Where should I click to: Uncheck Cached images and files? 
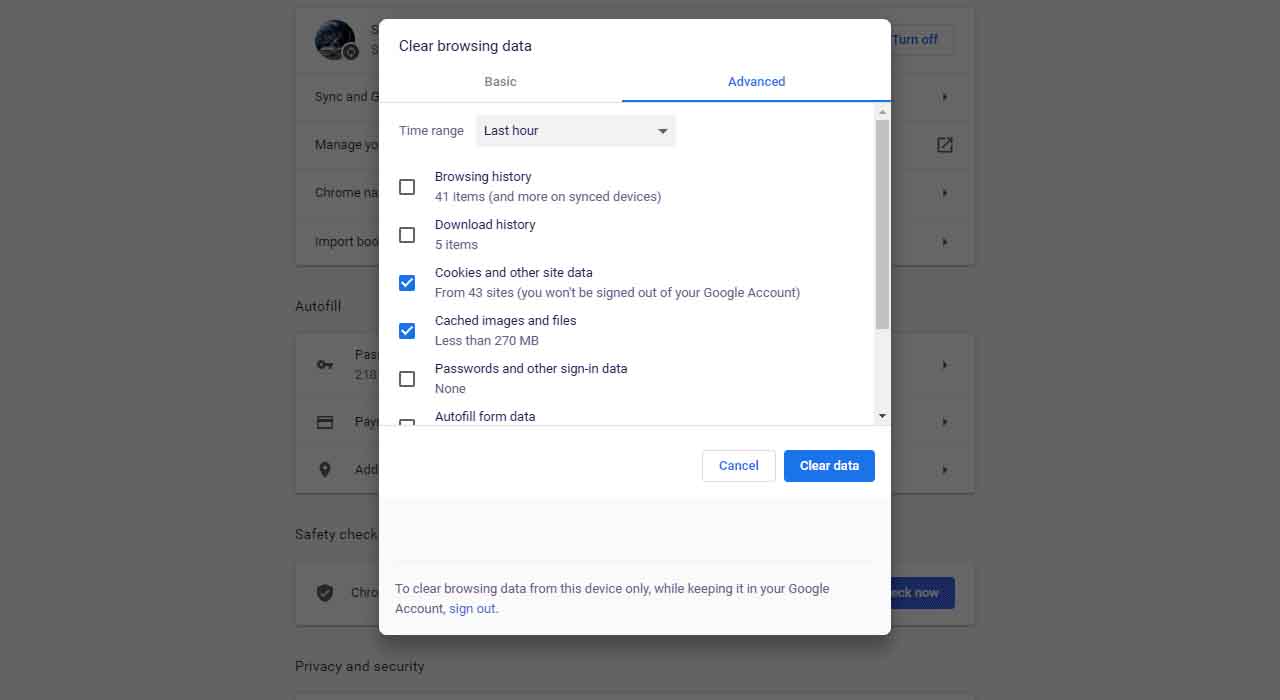tap(407, 331)
